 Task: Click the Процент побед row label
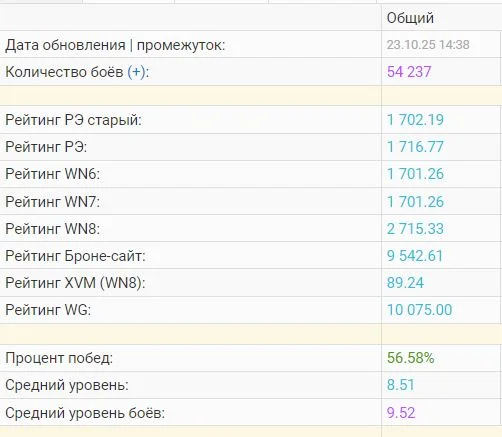(x=59, y=358)
